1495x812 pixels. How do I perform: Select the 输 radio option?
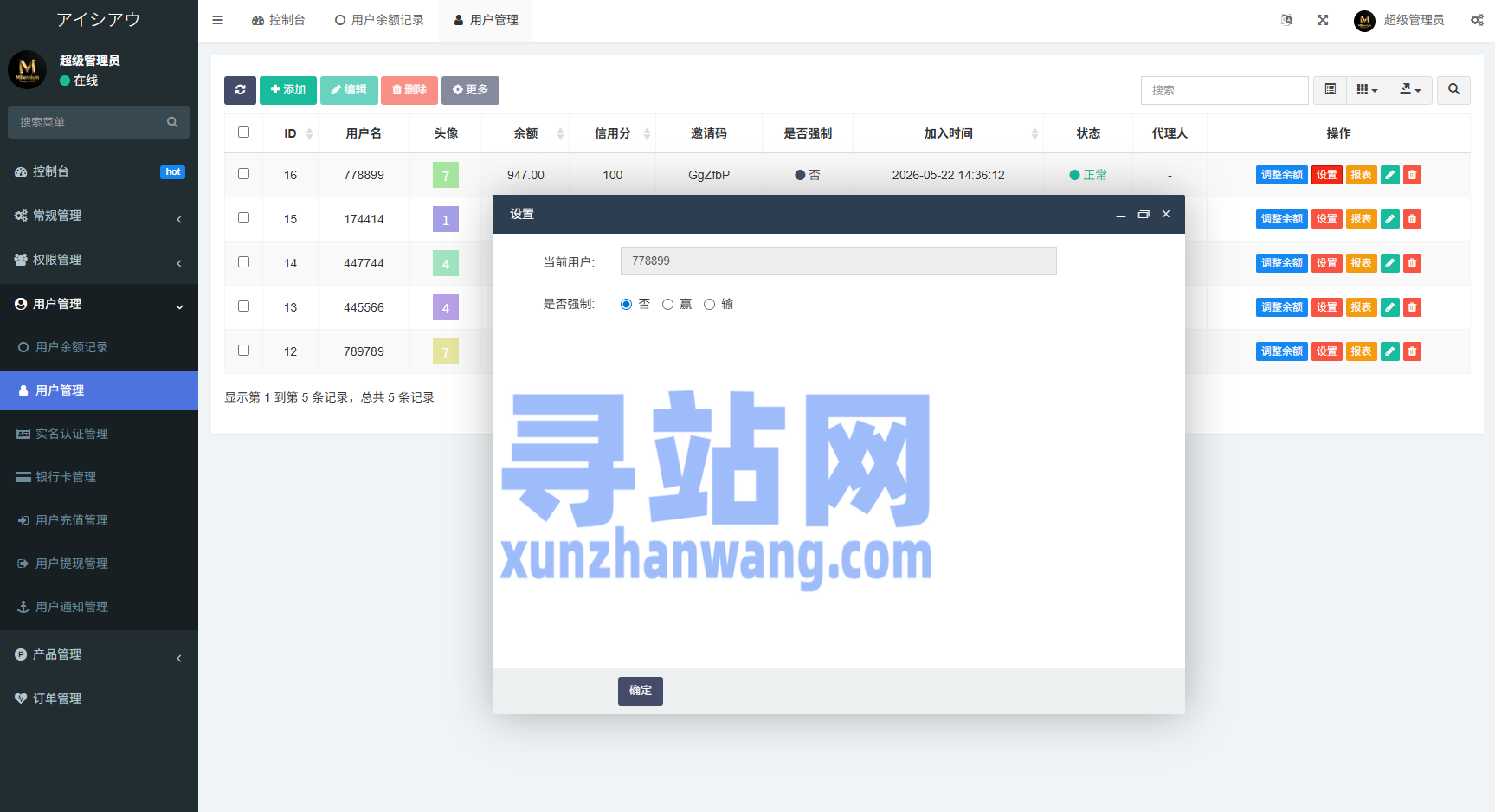click(x=709, y=304)
